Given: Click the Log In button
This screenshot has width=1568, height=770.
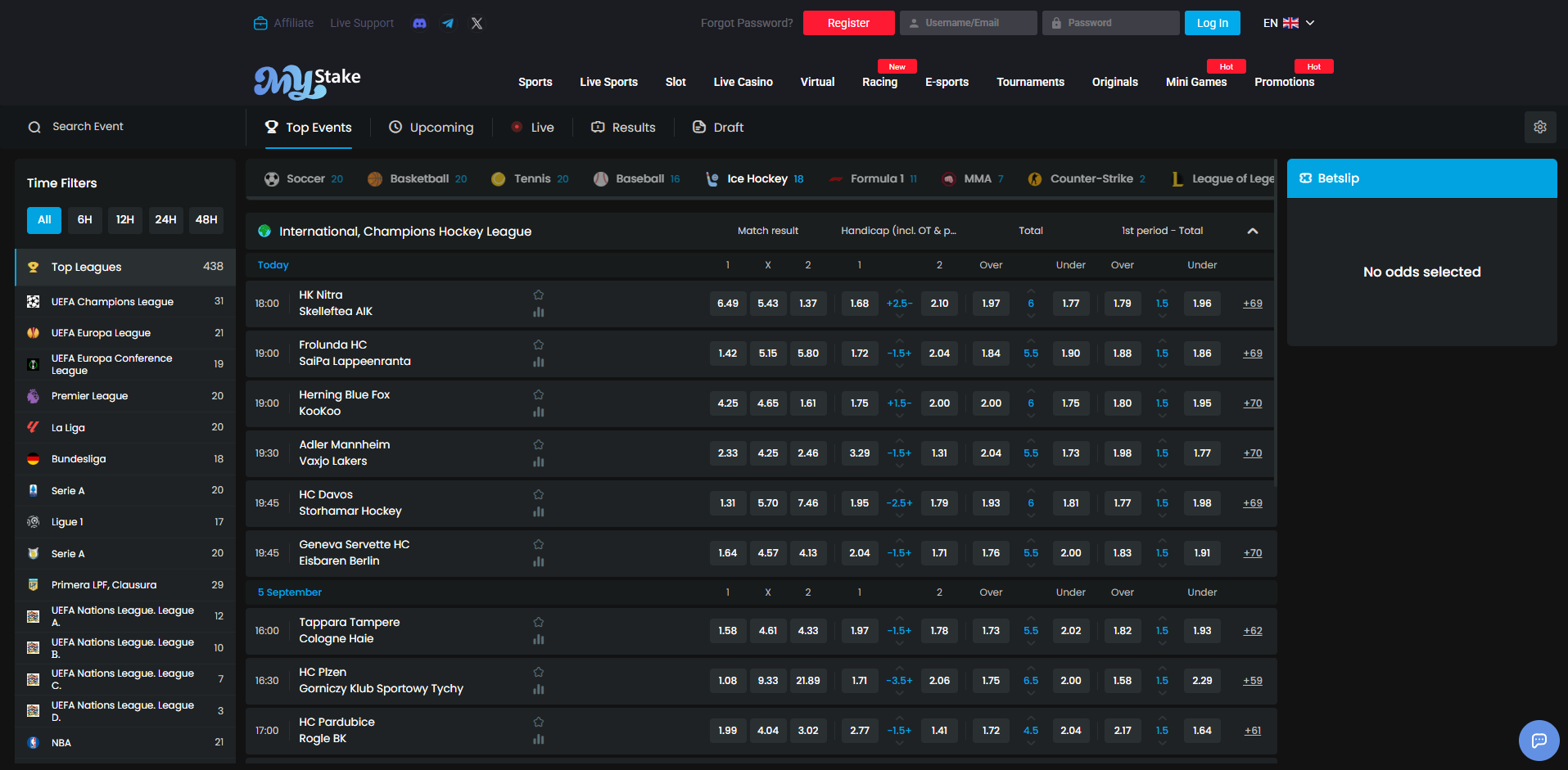Looking at the screenshot, I should [1212, 23].
